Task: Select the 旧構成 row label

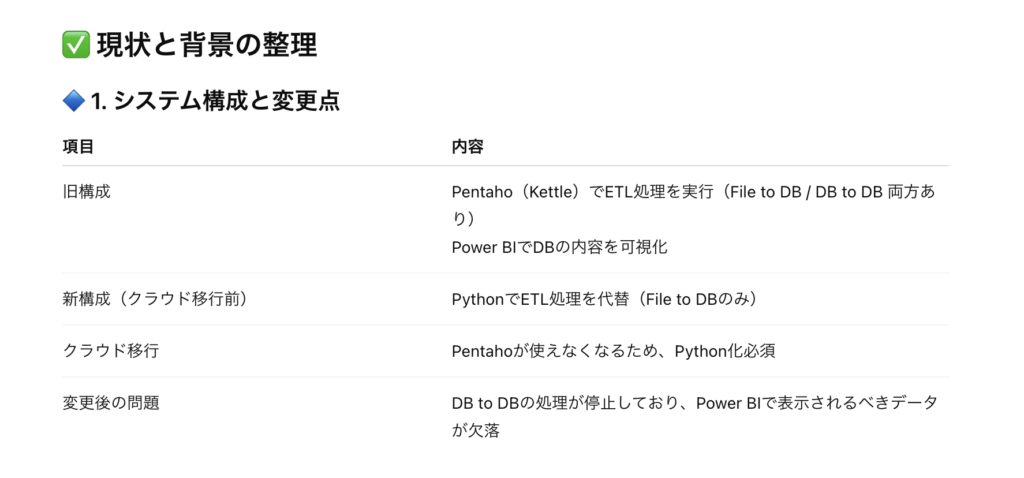Action: (86, 193)
